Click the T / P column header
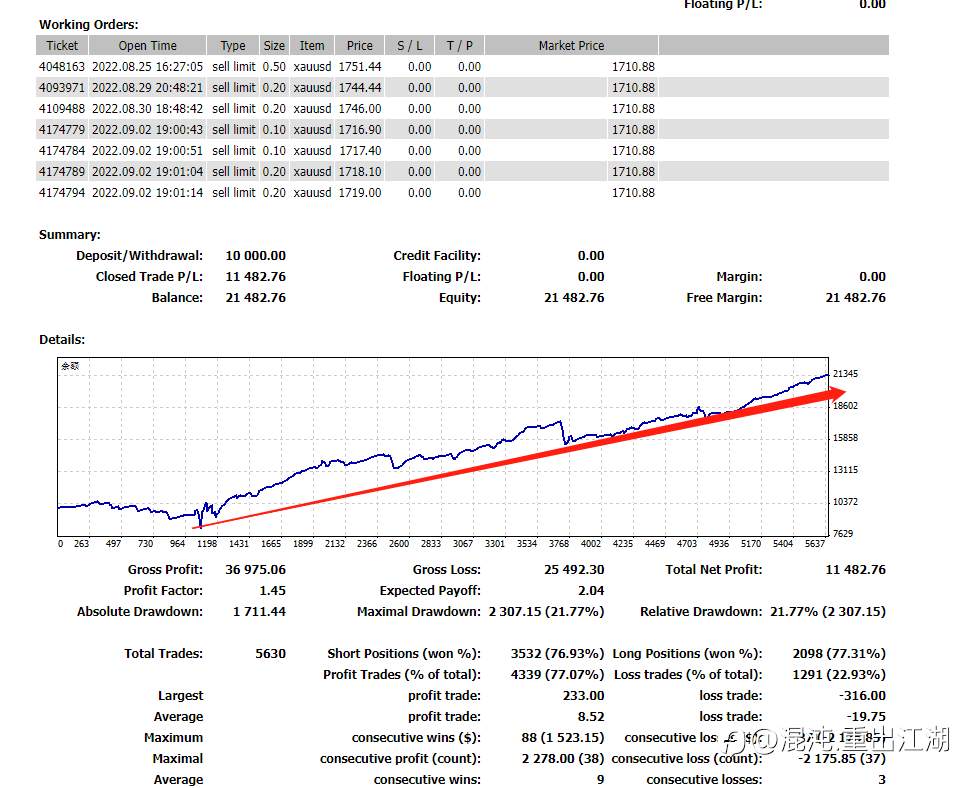Viewport: 960px width, 788px height. click(459, 46)
